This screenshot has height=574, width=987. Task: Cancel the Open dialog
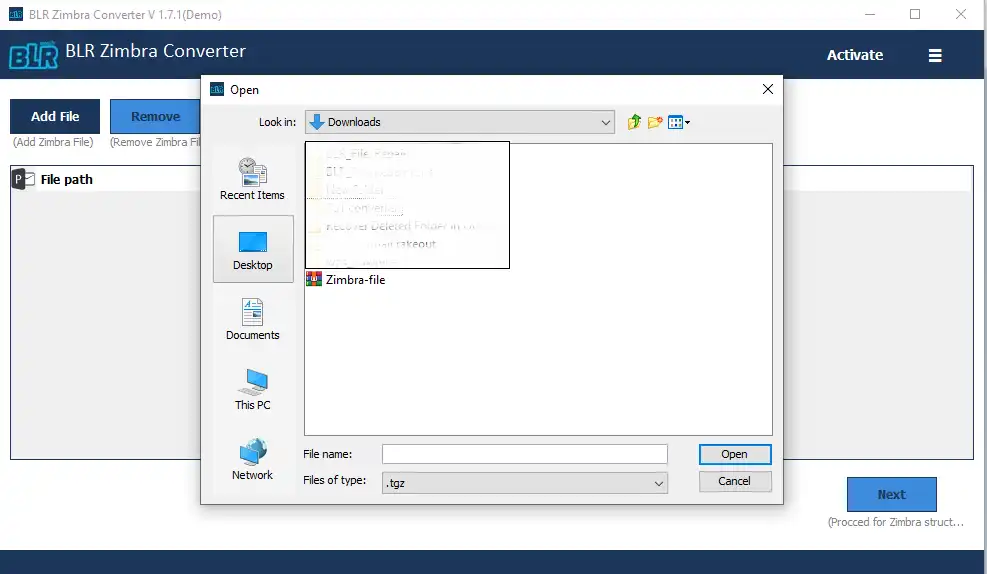coord(735,481)
